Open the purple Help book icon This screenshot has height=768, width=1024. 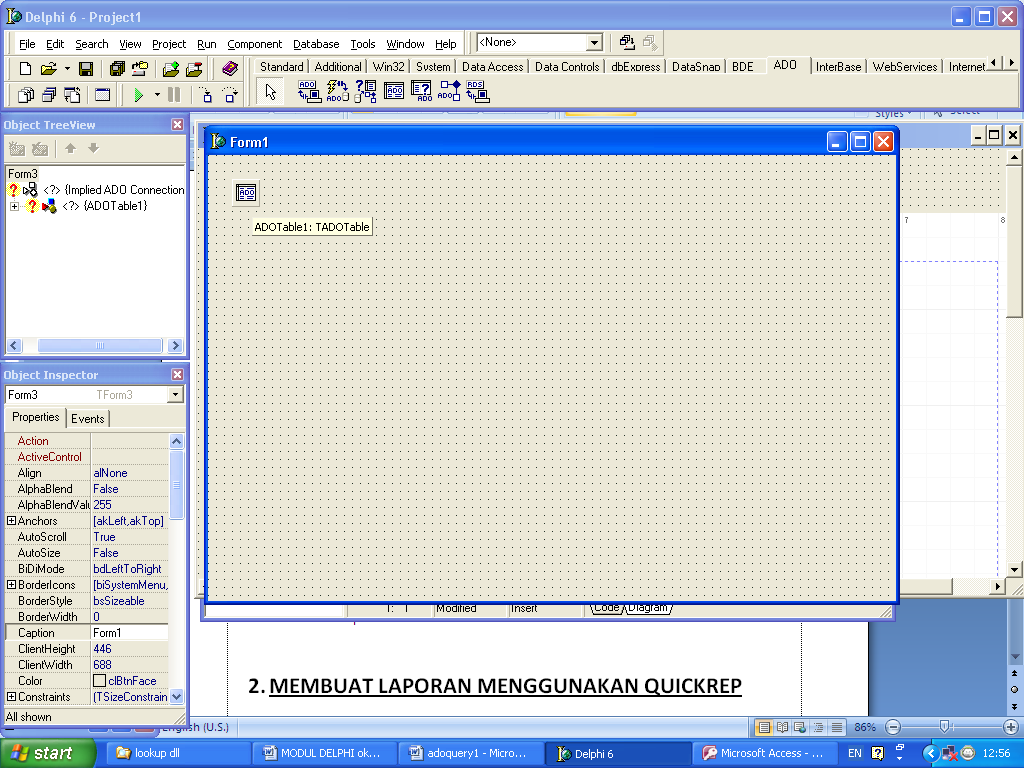[230, 69]
